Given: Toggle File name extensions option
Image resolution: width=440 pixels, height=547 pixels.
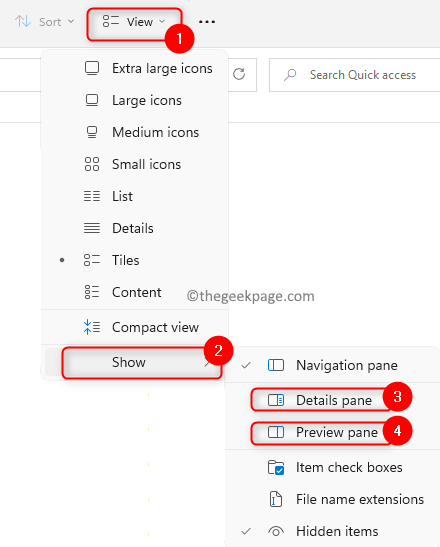Looking at the screenshot, I should (x=333, y=500).
